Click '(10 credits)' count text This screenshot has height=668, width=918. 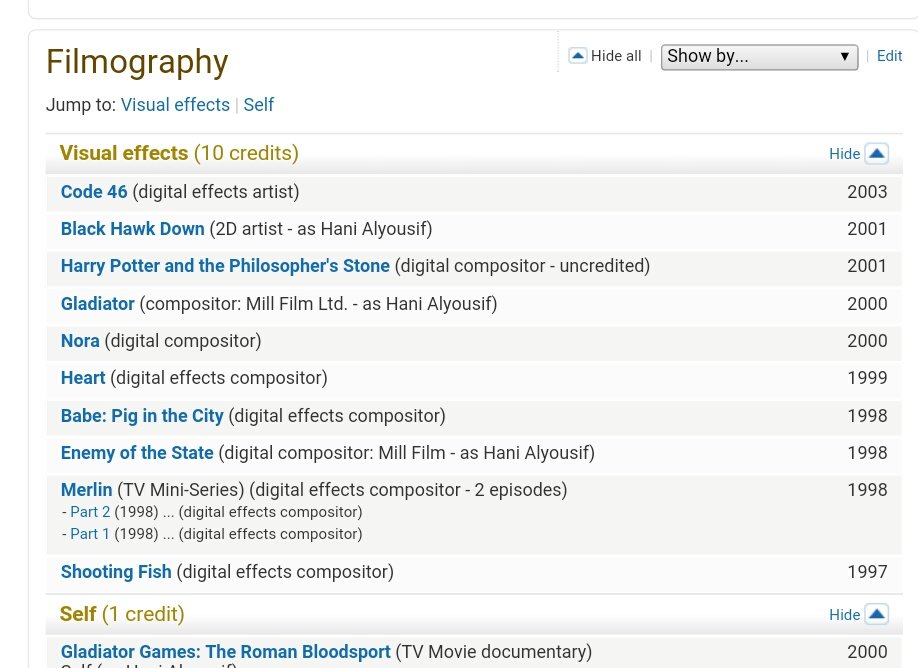coord(246,153)
